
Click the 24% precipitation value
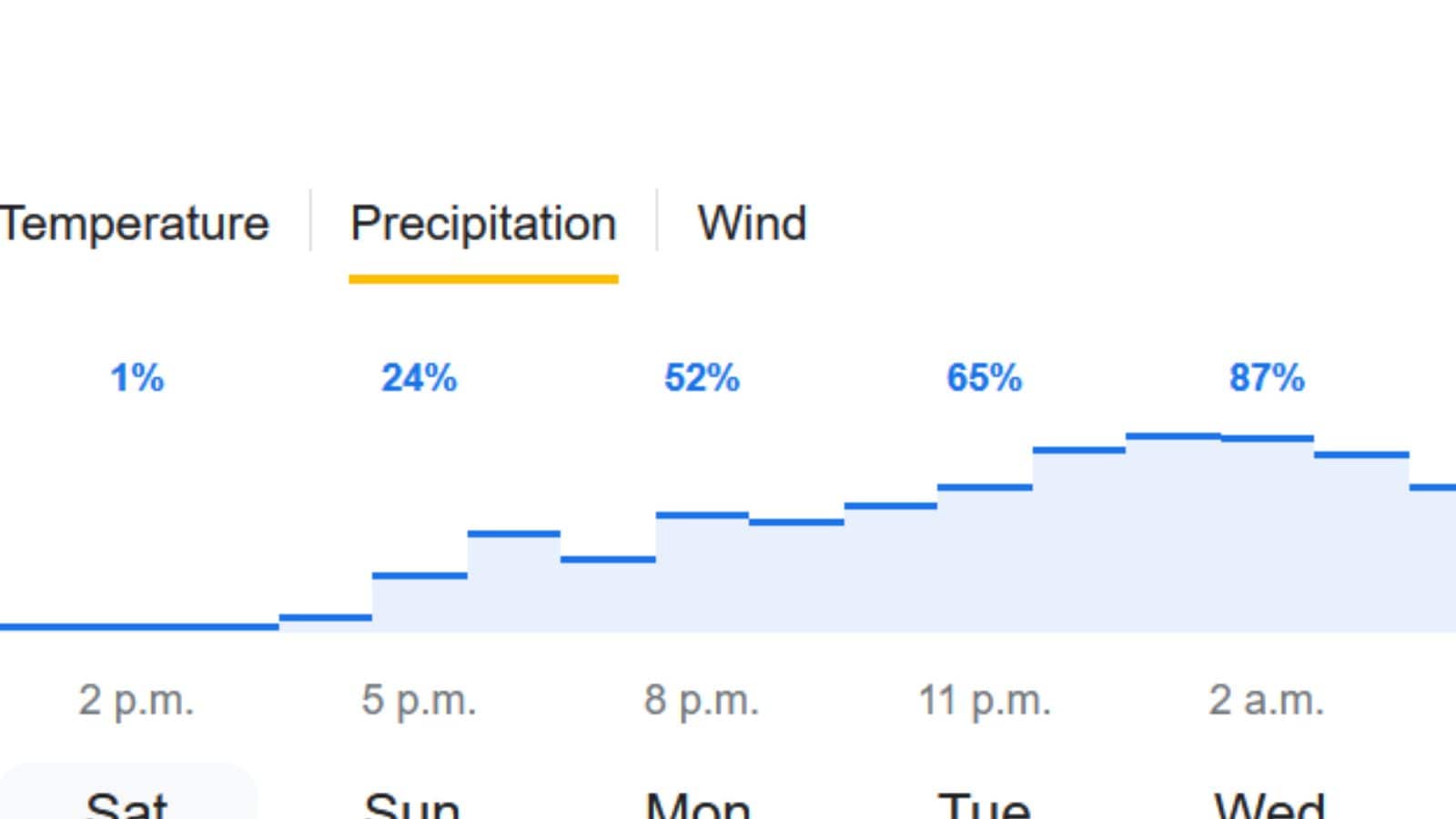click(x=419, y=378)
